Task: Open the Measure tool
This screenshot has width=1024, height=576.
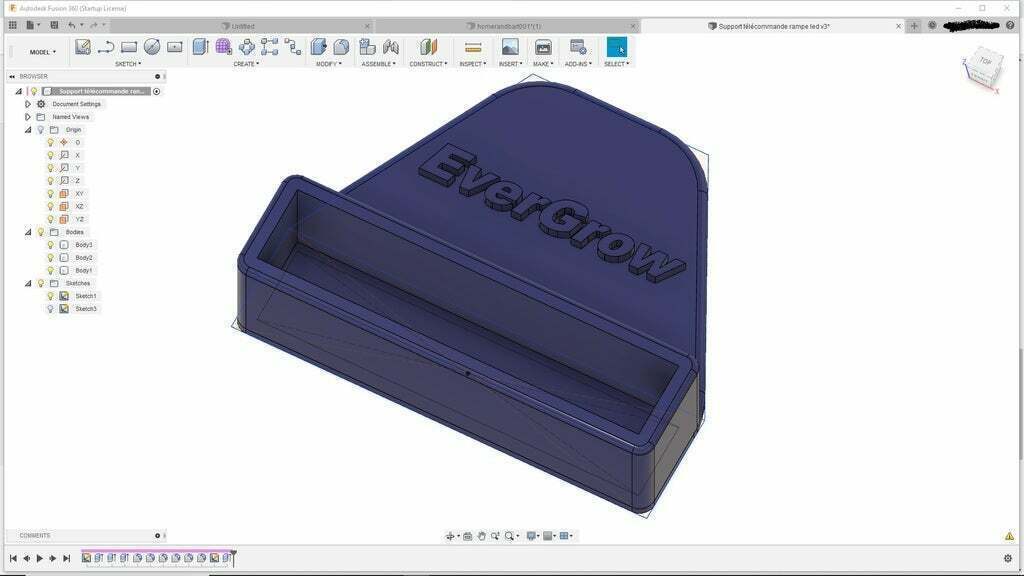Action: 473,47
